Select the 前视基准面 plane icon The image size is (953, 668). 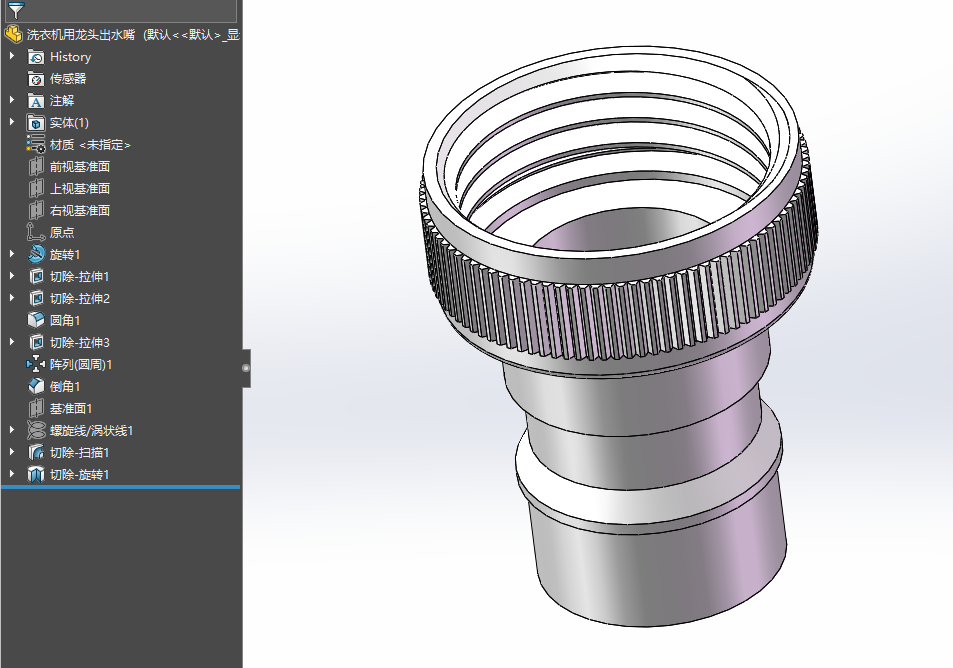coord(36,167)
